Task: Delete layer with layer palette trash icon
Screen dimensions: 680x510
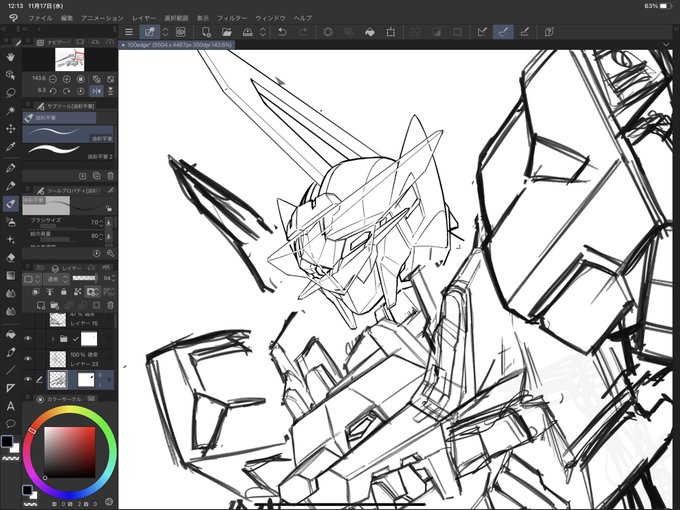Action: (110, 305)
